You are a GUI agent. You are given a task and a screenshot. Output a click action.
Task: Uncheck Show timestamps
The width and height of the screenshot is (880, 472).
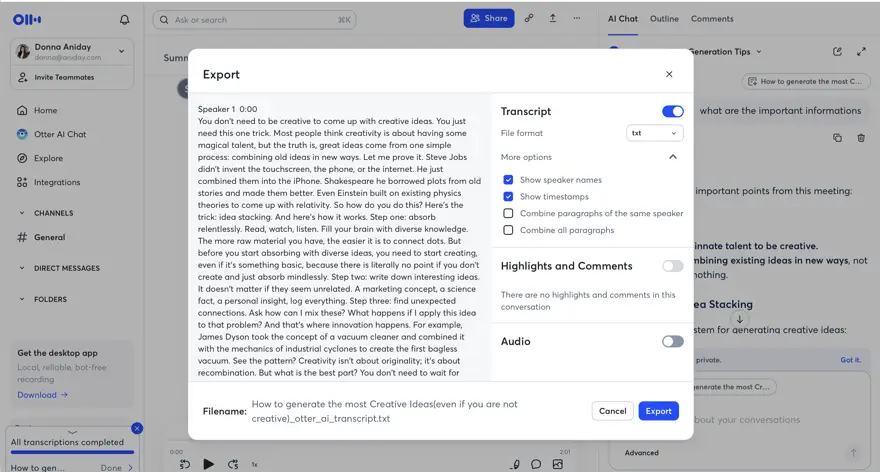[x=508, y=196]
